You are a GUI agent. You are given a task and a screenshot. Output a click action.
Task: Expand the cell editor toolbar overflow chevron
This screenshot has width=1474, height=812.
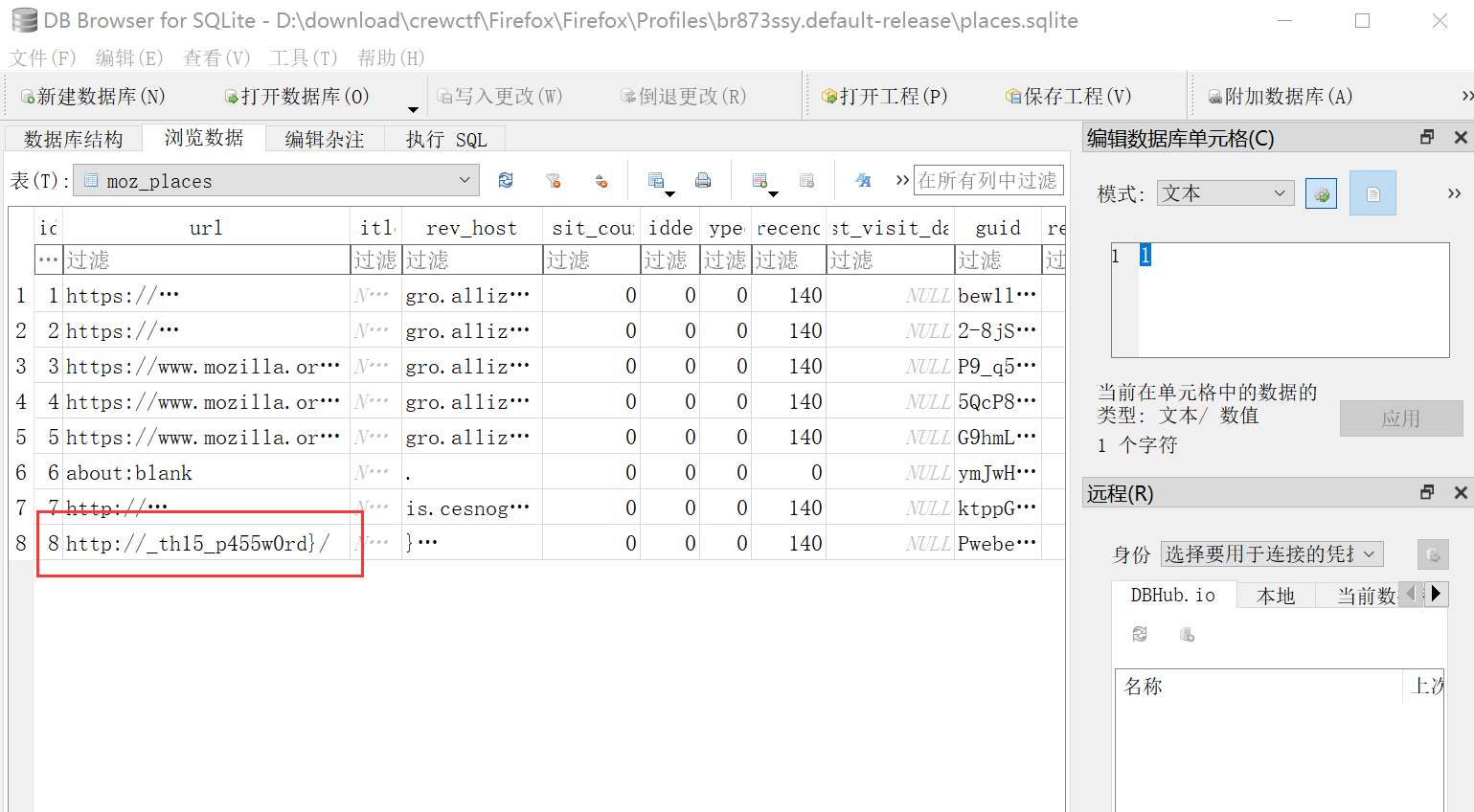(1454, 193)
